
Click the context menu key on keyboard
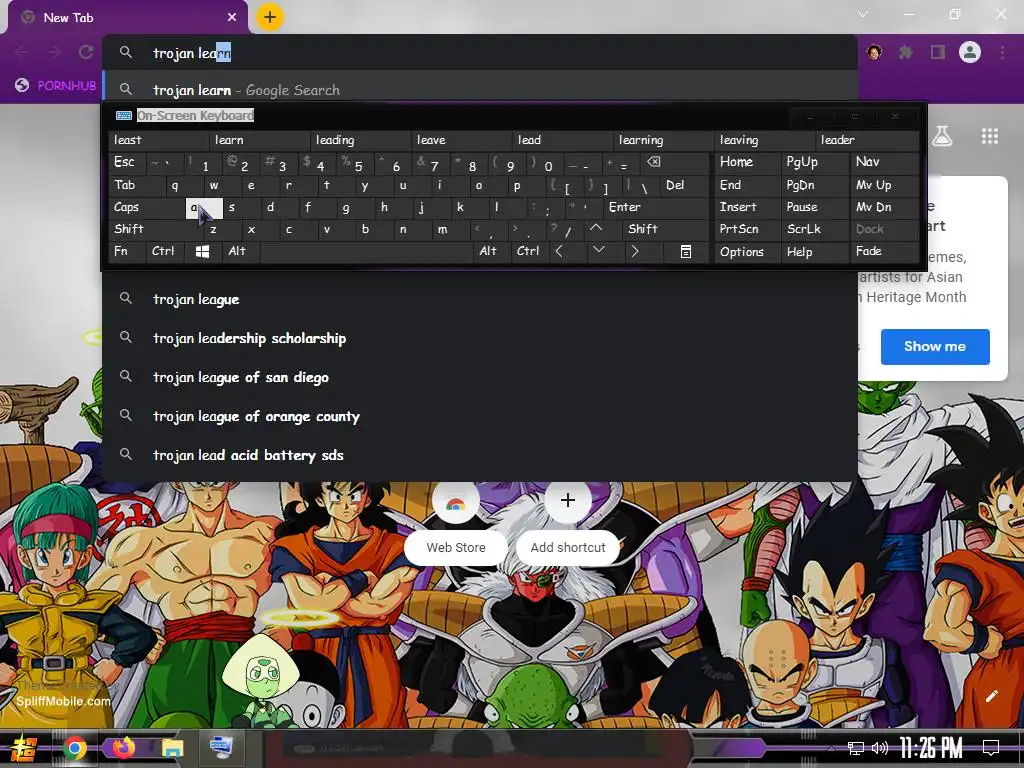click(x=686, y=251)
